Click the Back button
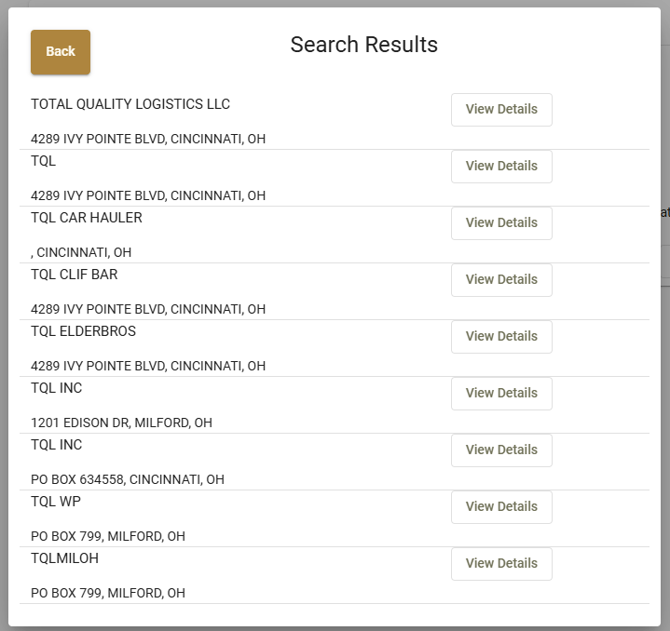The height and width of the screenshot is (631, 670). (x=60, y=52)
